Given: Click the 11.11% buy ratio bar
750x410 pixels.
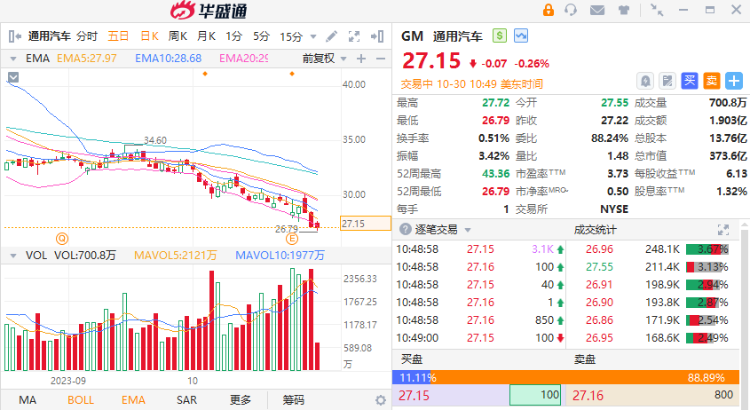Looking at the screenshot, I should coord(411,377).
